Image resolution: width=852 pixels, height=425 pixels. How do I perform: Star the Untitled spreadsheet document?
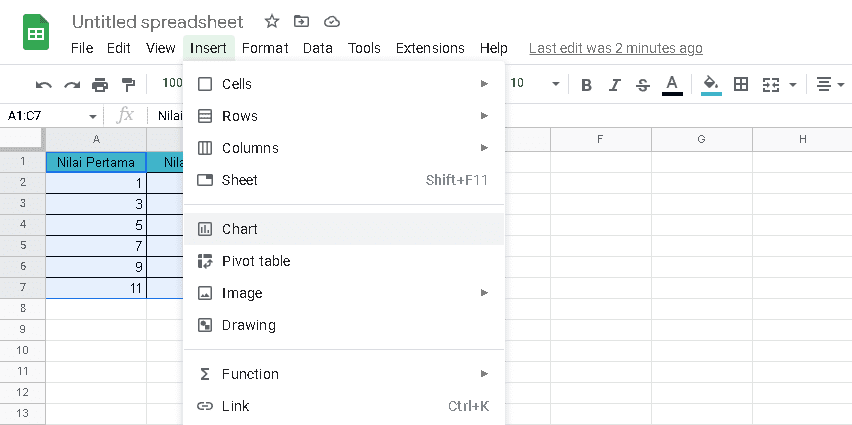click(272, 21)
